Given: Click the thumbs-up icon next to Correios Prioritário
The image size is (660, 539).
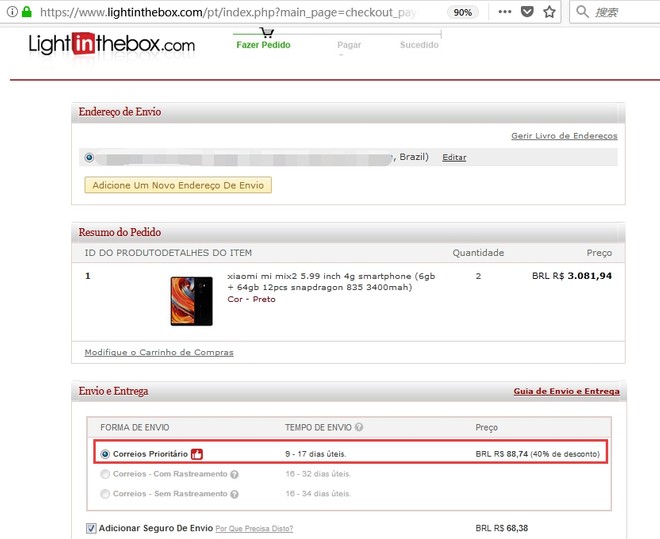Looking at the screenshot, I should [x=197, y=454].
